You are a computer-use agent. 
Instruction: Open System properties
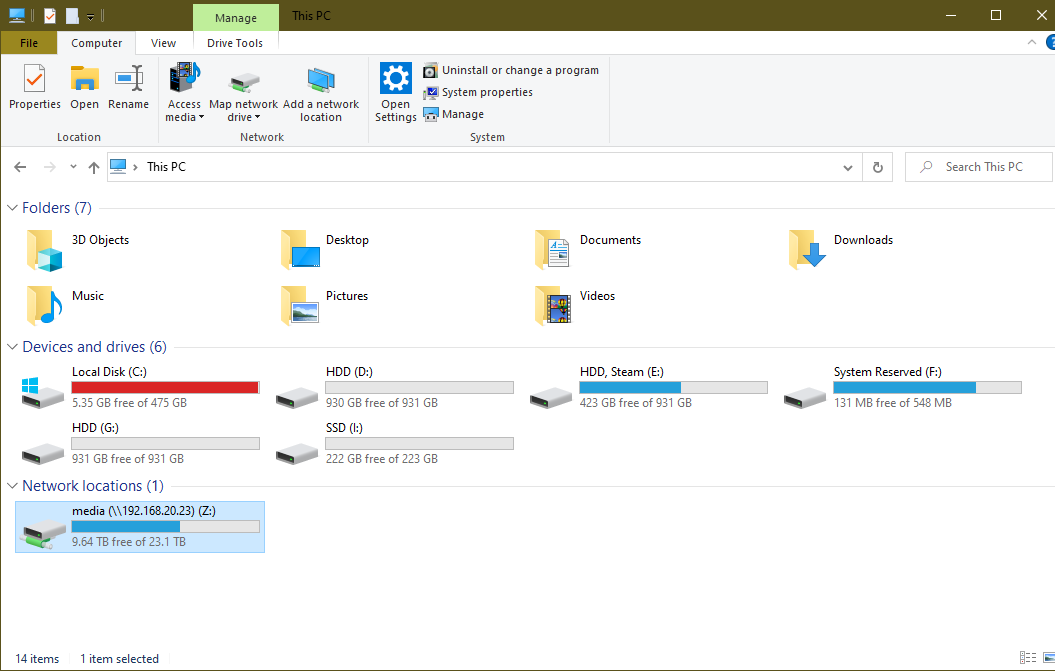click(x=478, y=92)
